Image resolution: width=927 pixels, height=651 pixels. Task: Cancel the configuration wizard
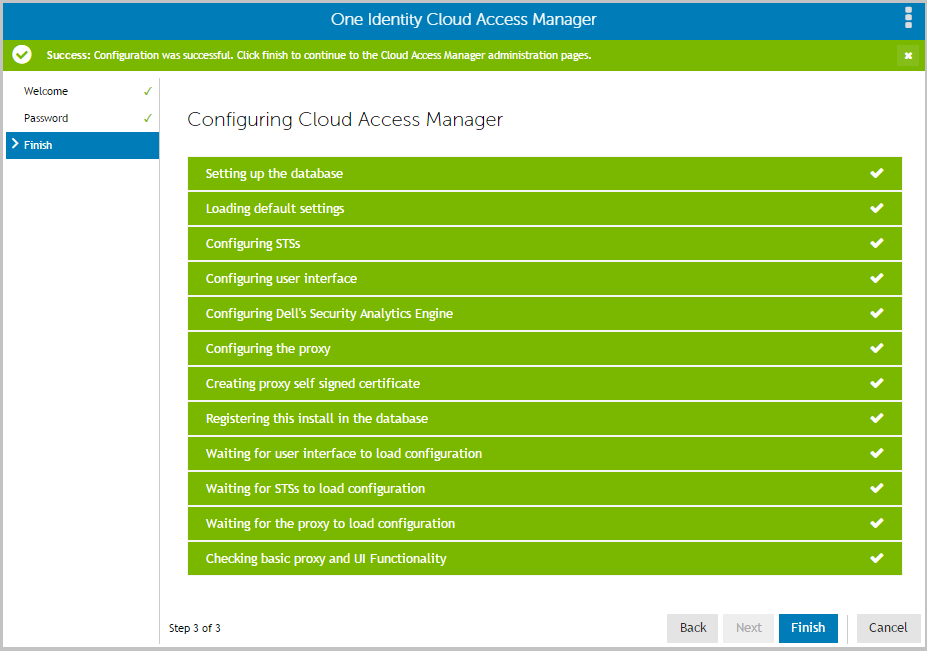click(888, 628)
